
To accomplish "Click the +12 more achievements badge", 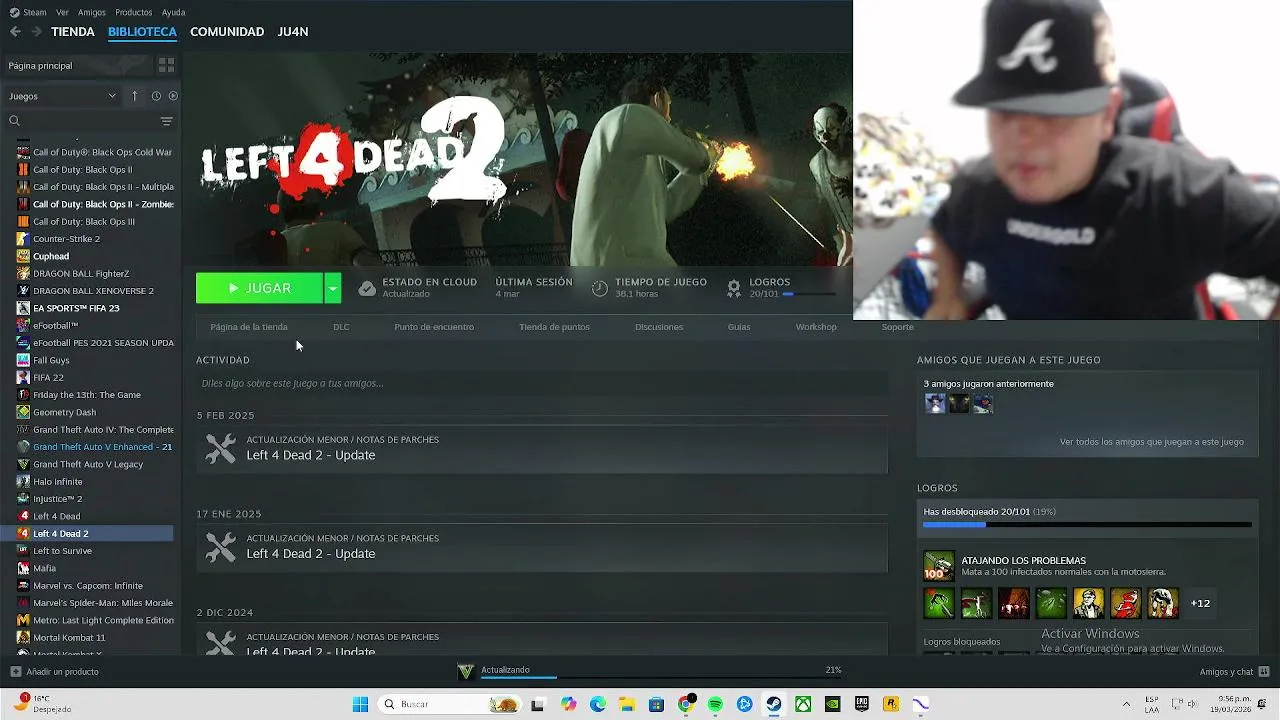I will click(x=1200, y=603).
